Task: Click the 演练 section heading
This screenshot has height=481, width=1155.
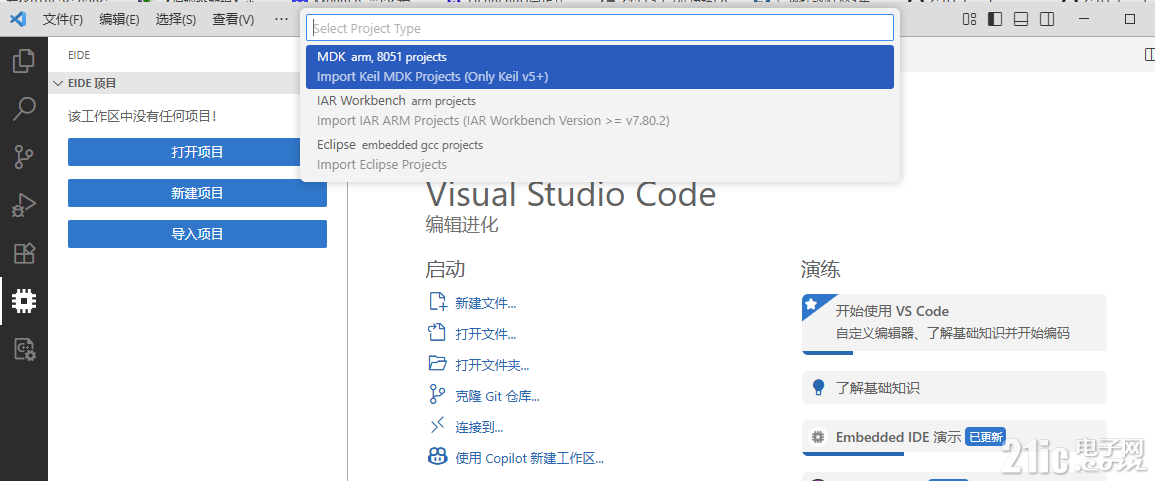Action: (821, 269)
